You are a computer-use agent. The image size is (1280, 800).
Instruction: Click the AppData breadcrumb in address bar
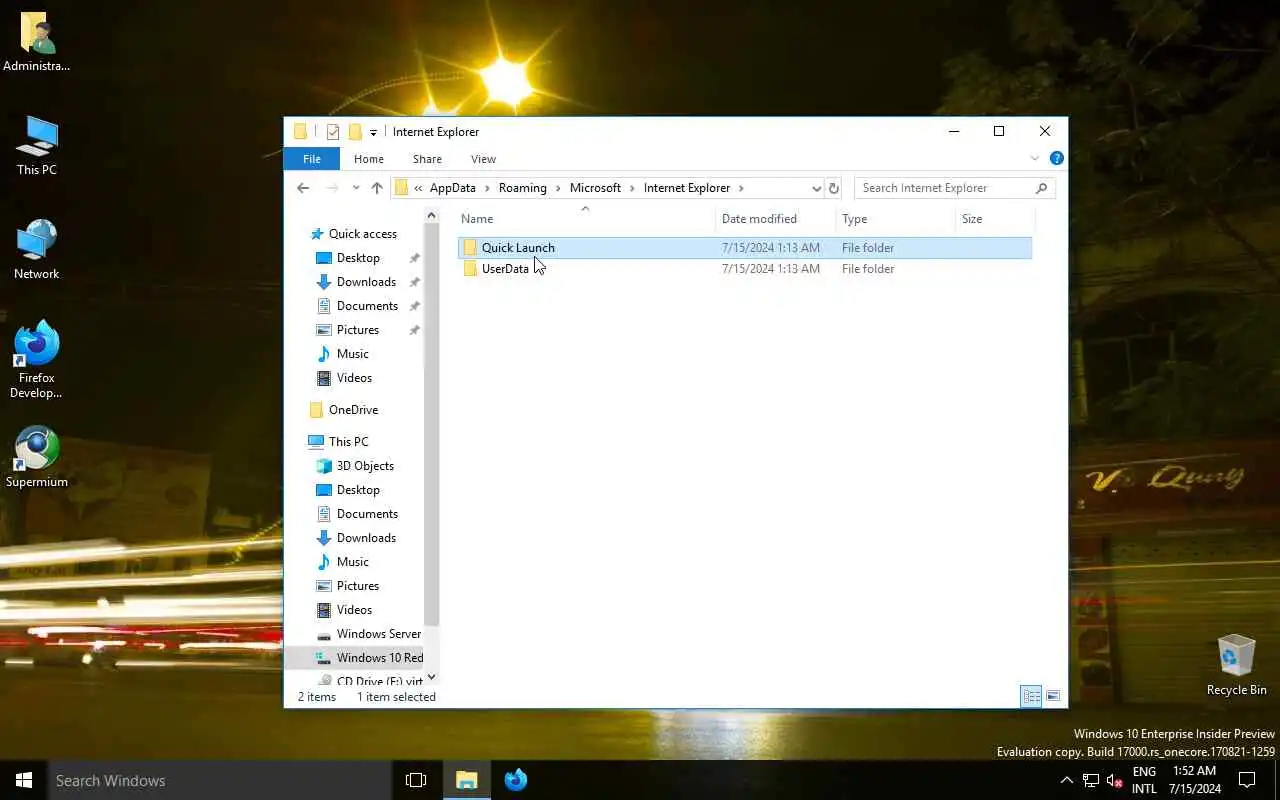[x=453, y=188]
